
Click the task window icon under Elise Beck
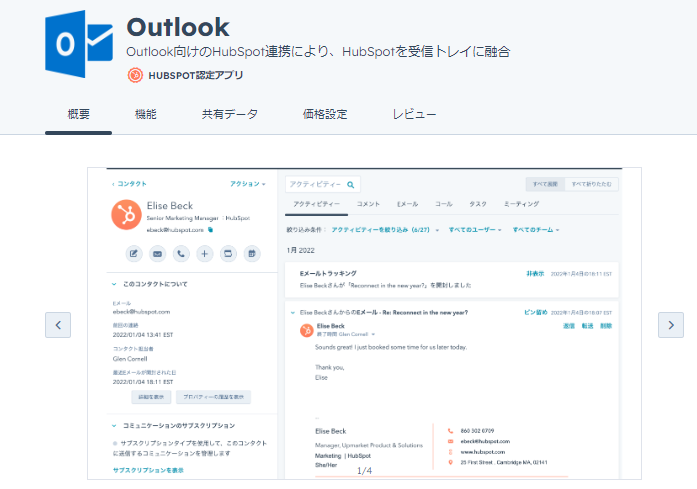click(x=228, y=254)
